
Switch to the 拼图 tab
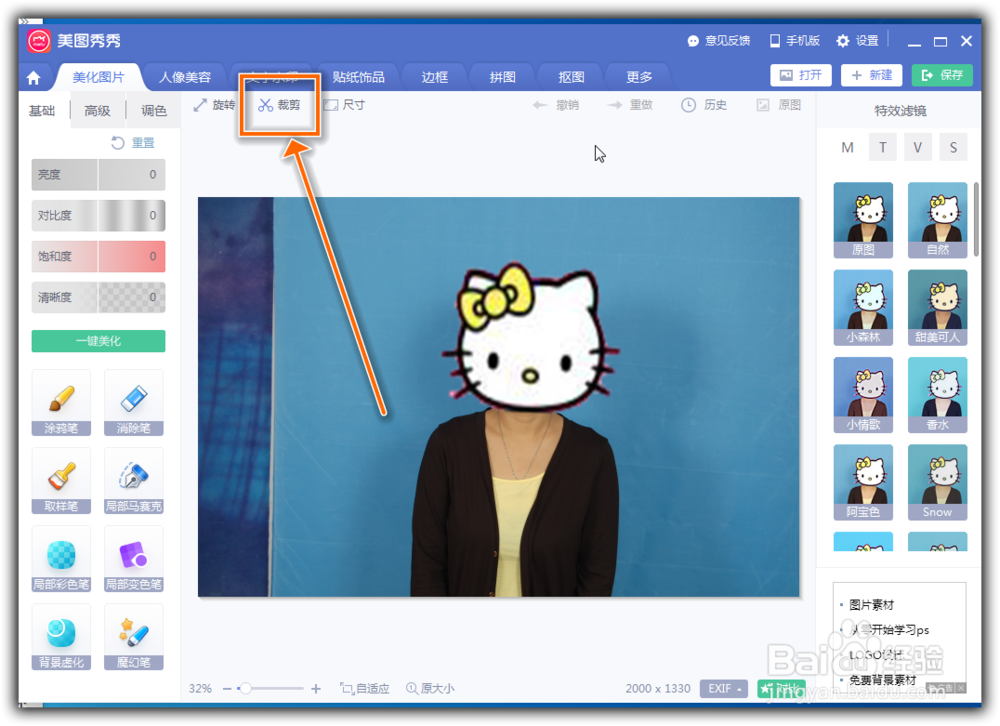(503, 77)
